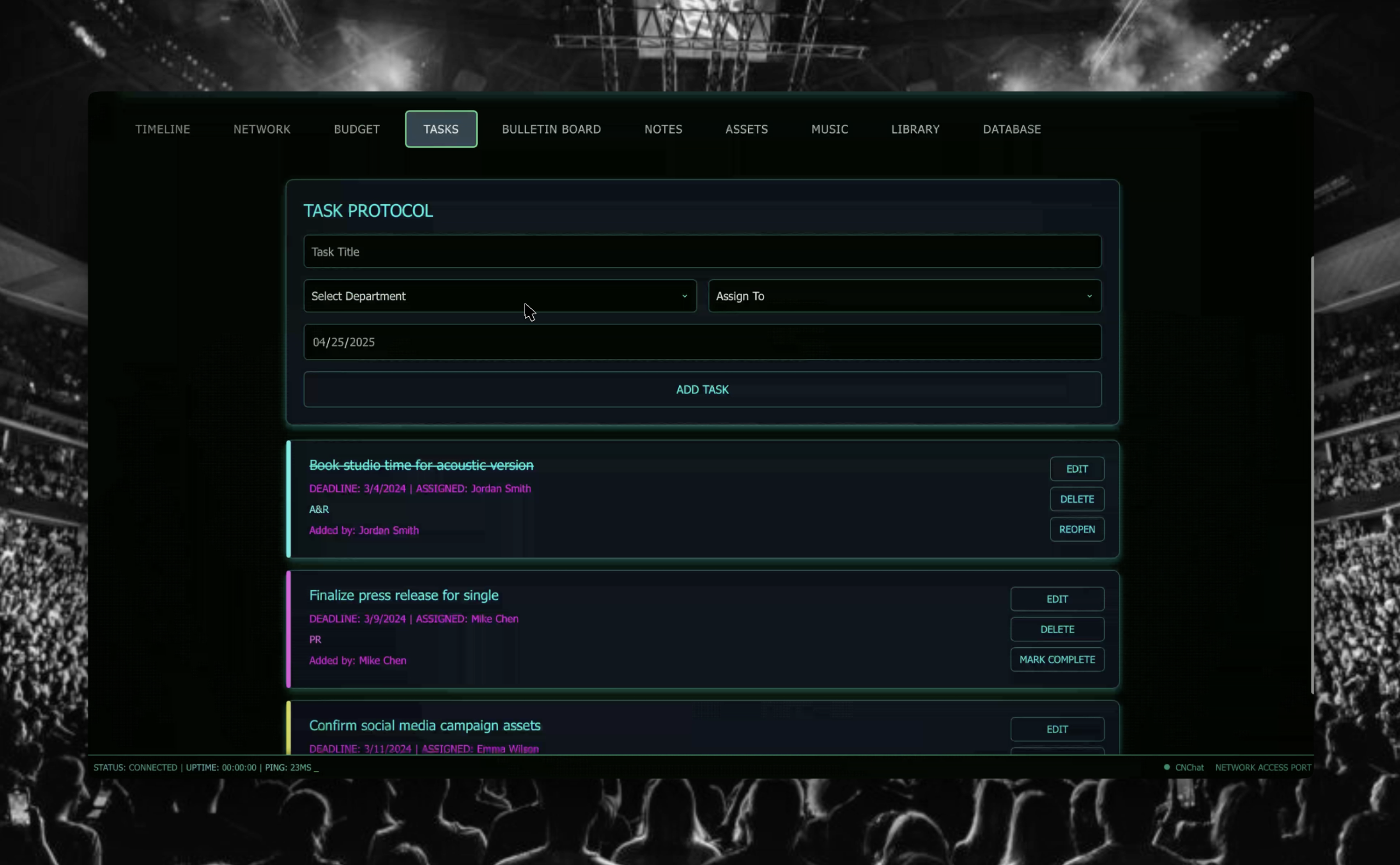Screen dimensions: 1400x865
Task: Click the green CNChat online indicator dot
Action: tap(1166, 767)
